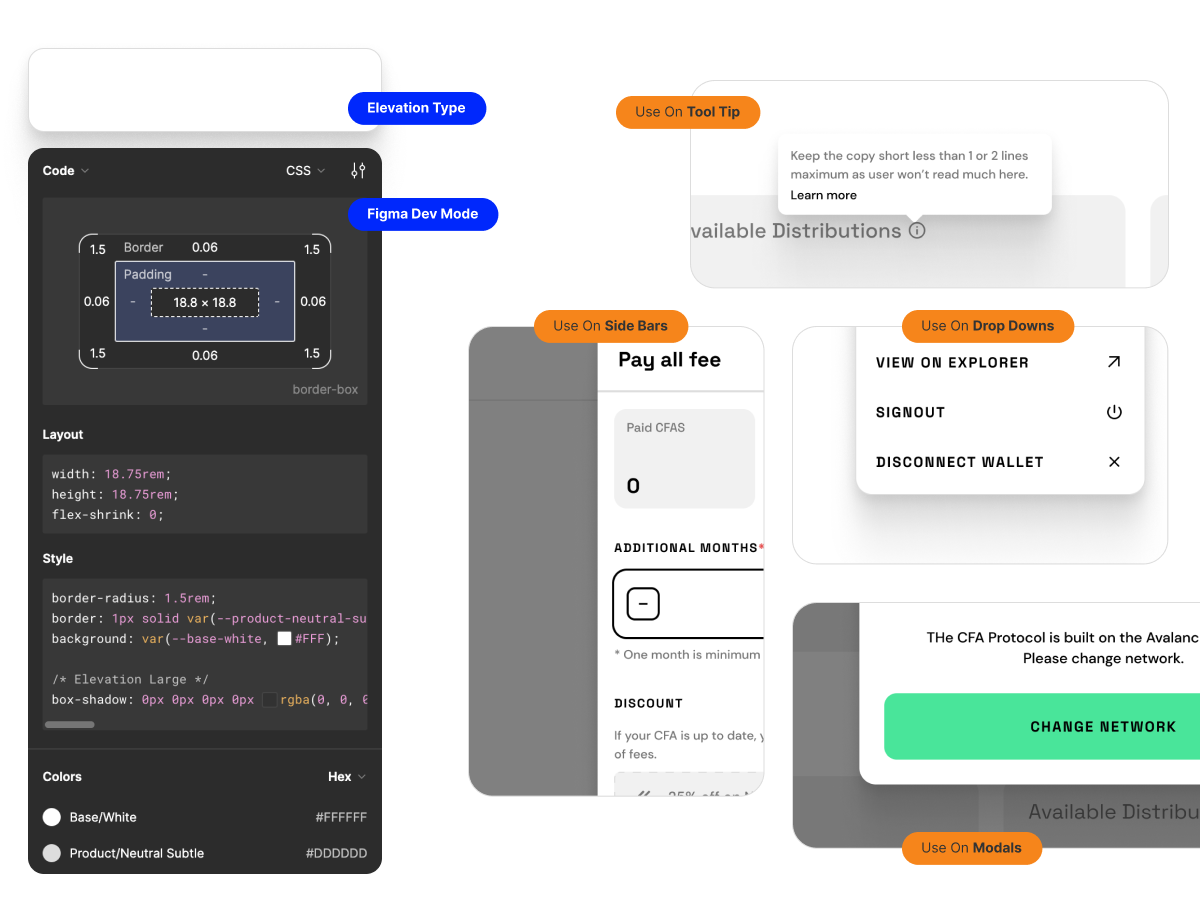Open the Hex format dropdown in Colors panel
Viewport: 1200px width, 916px height.
pos(345,776)
